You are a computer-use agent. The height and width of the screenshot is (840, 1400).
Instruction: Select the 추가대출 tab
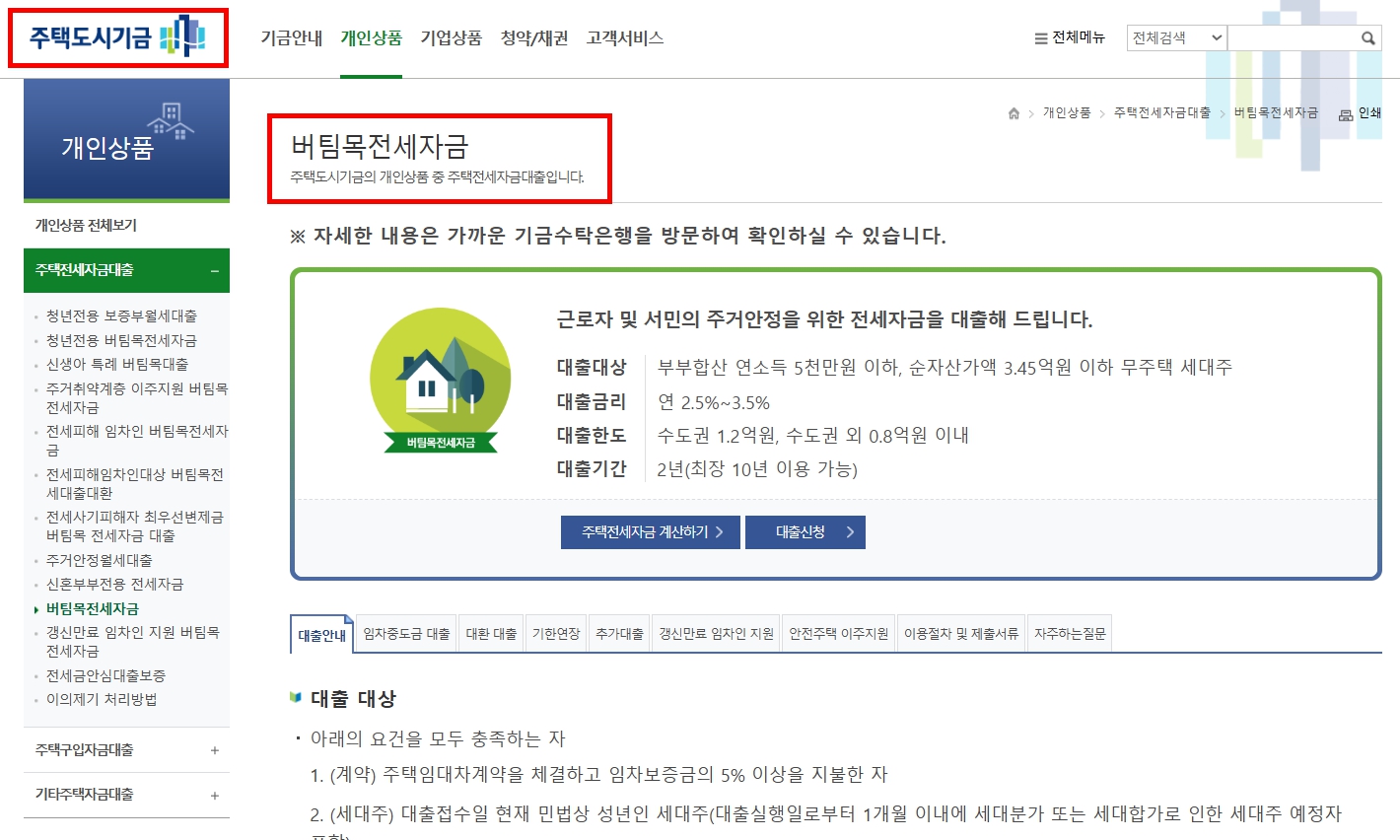point(619,634)
